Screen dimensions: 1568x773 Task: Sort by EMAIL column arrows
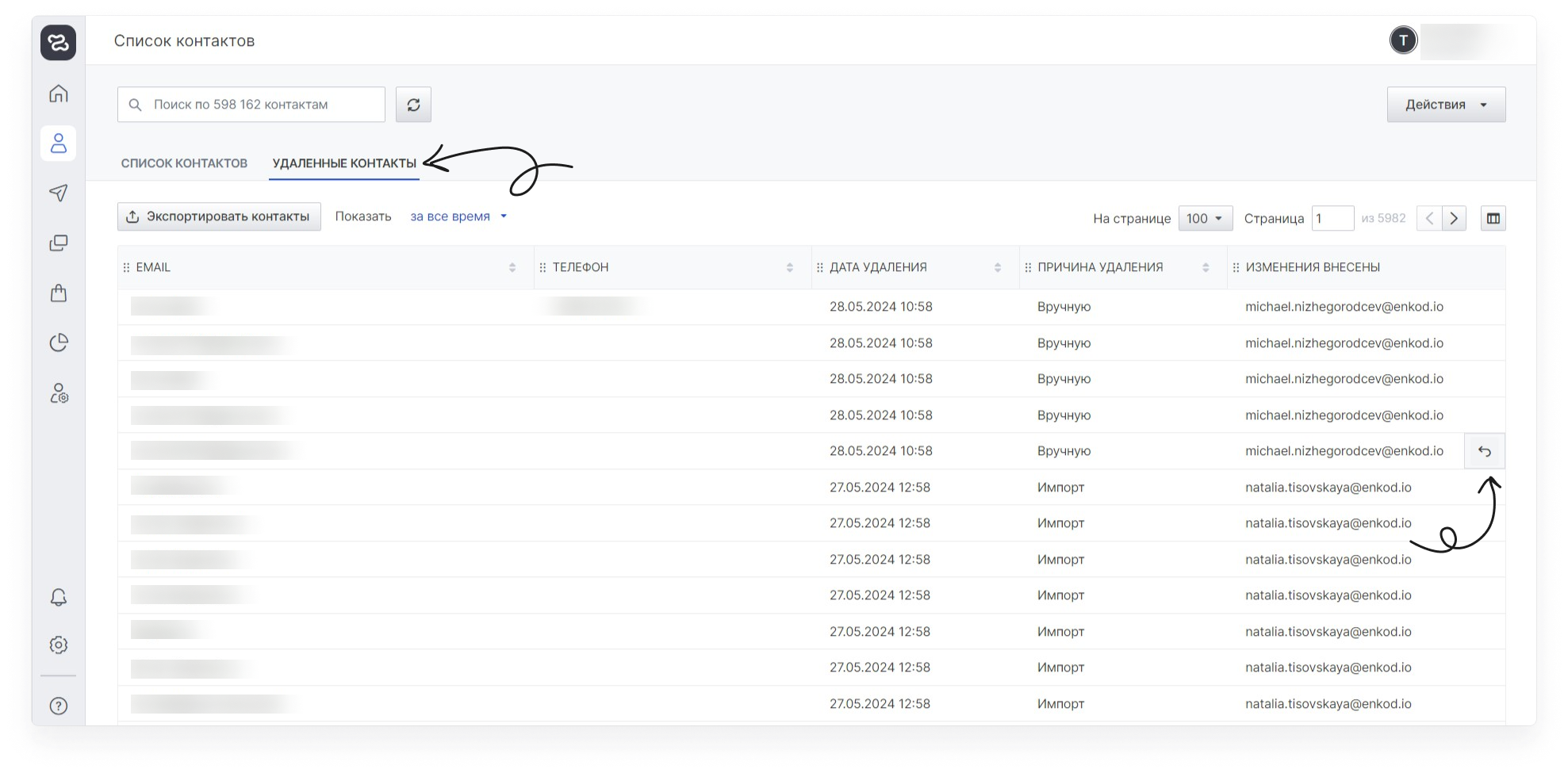tap(512, 268)
